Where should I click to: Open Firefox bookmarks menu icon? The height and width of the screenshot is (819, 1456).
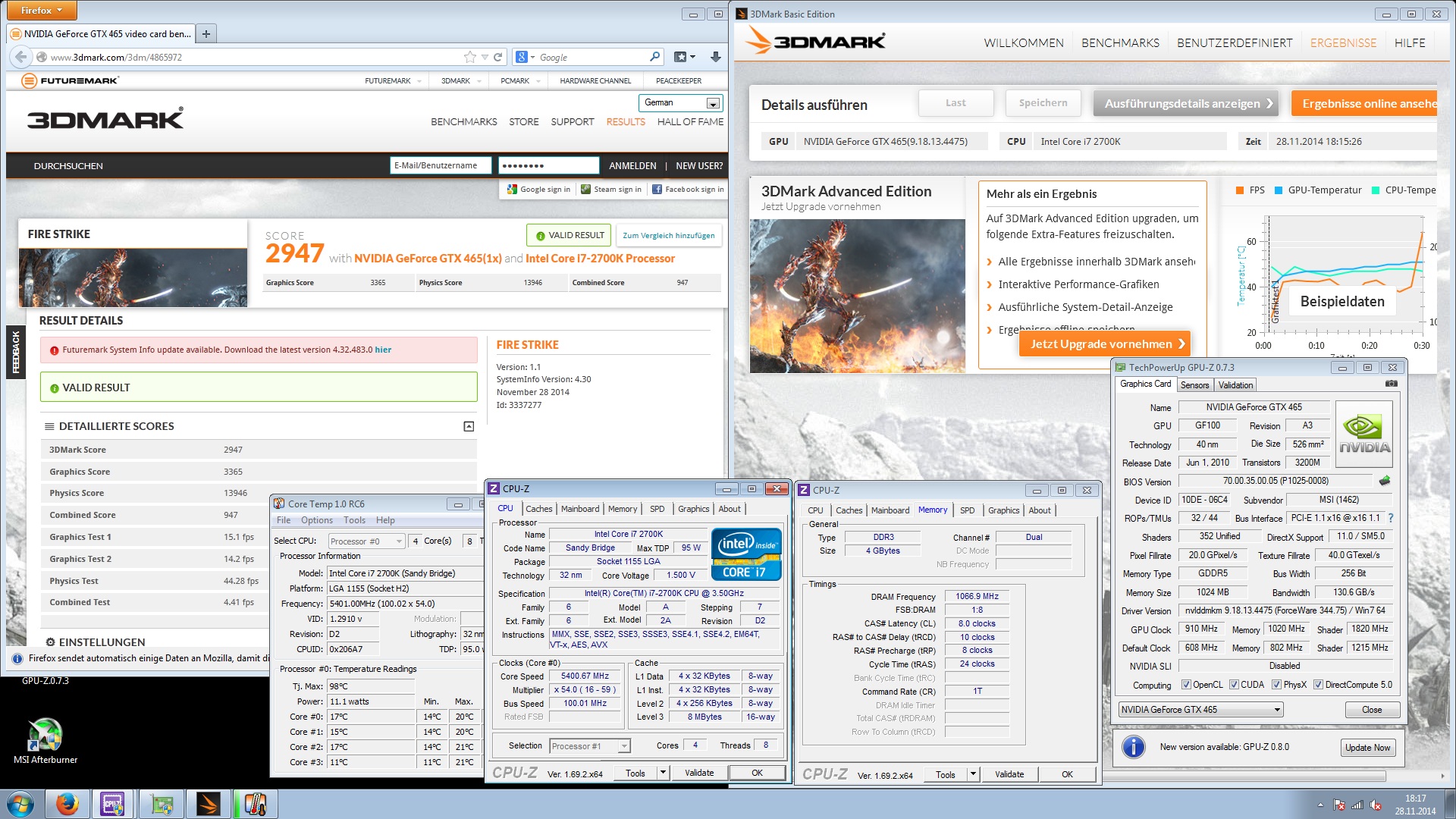tap(684, 57)
